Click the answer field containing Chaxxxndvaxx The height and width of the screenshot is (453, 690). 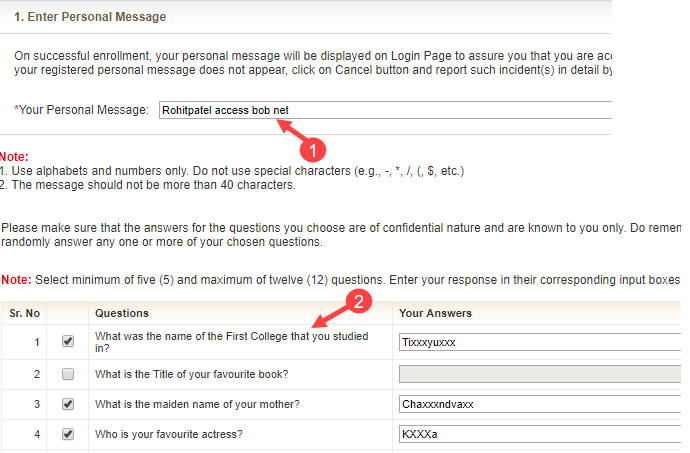pyautogui.click(x=540, y=404)
